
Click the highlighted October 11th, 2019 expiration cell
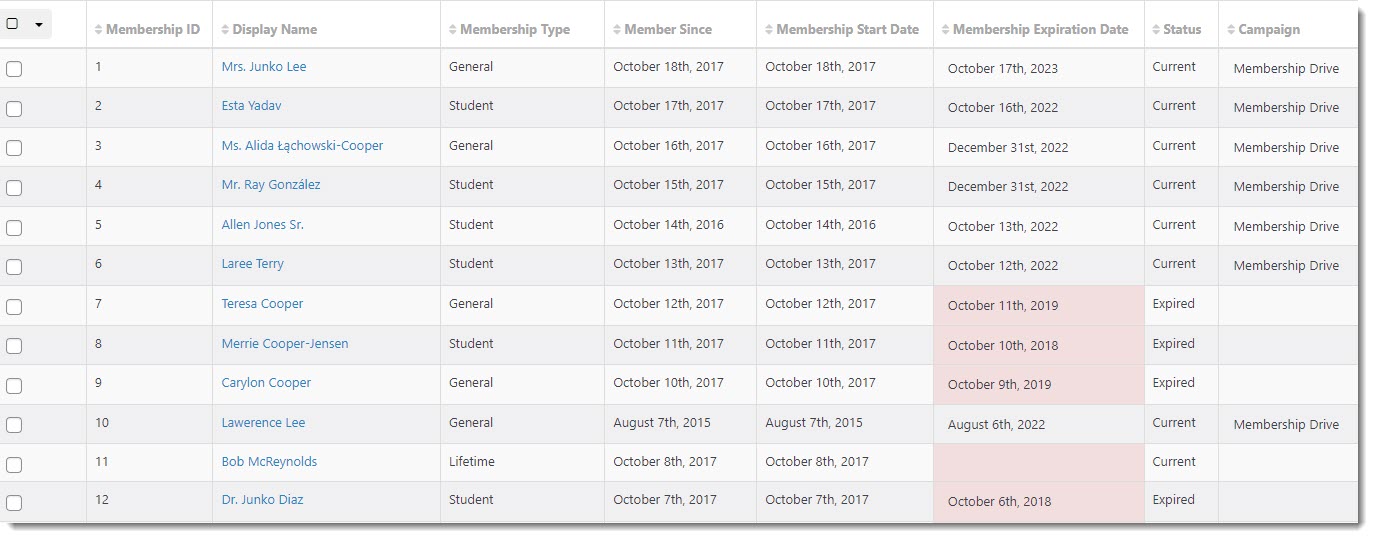[x=1038, y=305]
